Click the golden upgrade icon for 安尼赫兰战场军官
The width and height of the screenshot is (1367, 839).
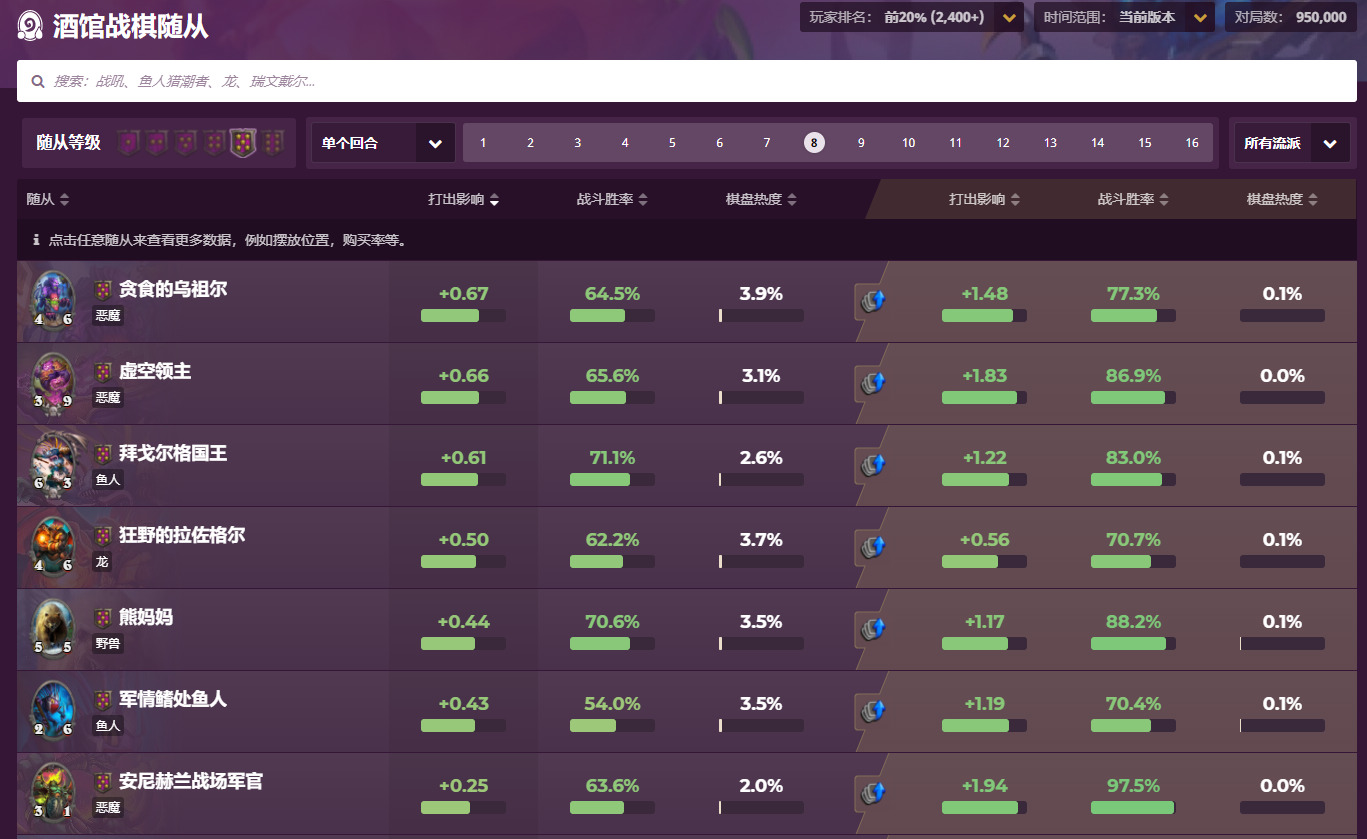click(872, 793)
